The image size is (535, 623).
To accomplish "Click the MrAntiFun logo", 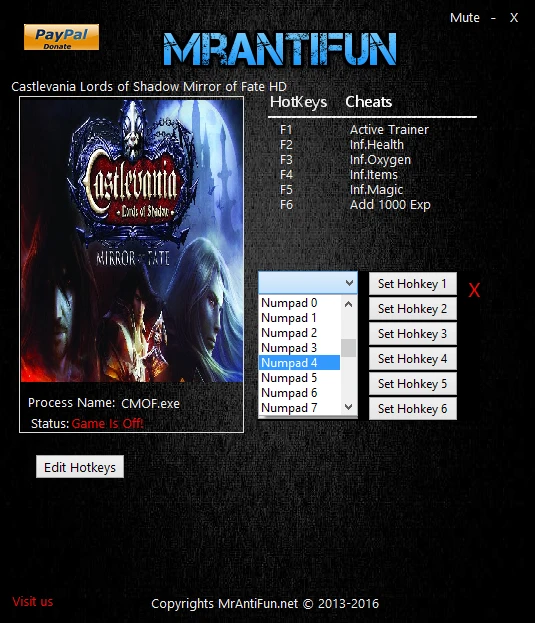I will pyautogui.click(x=280, y=49).
